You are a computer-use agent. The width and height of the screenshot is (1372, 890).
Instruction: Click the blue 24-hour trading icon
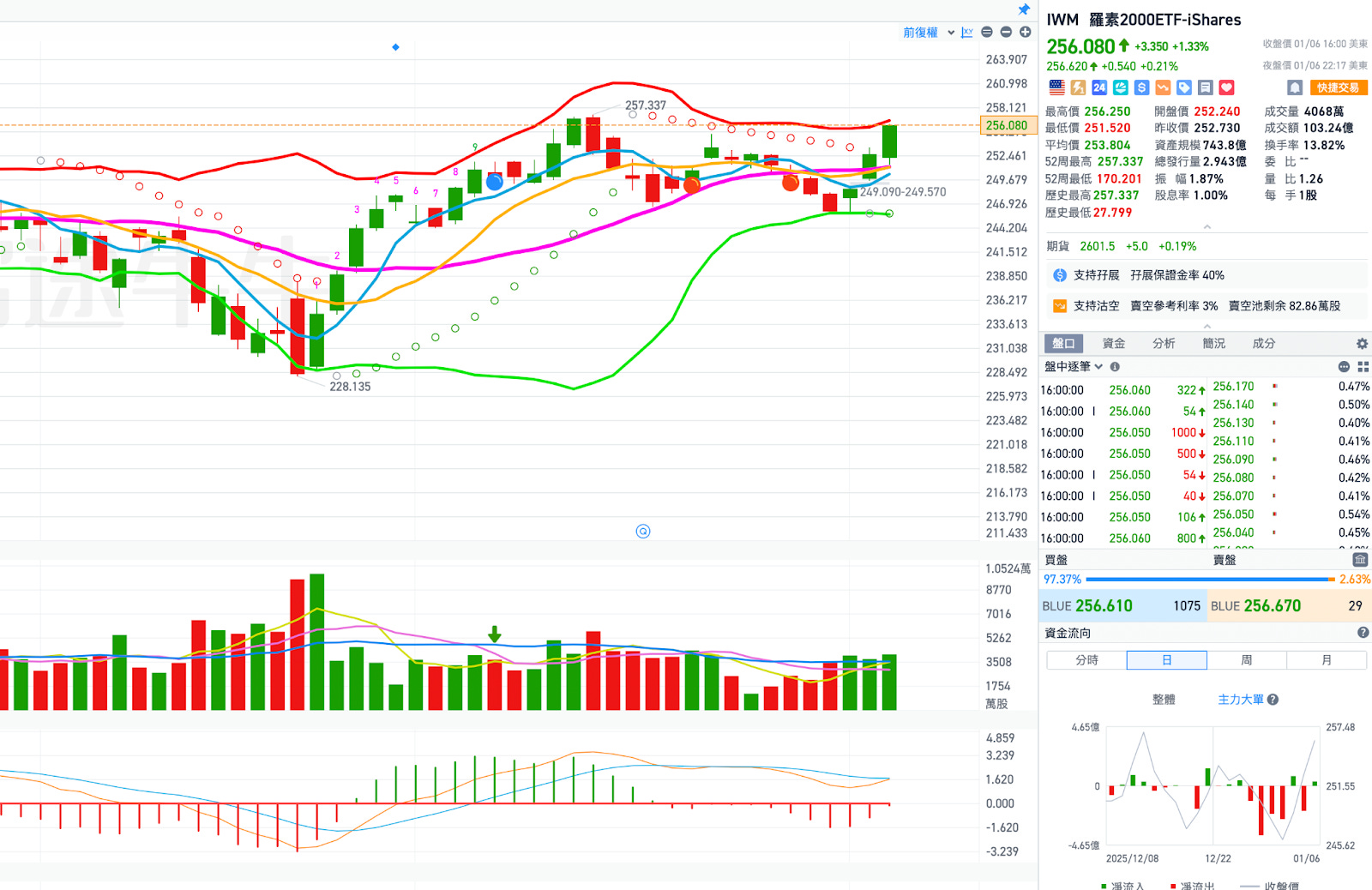1099,87
